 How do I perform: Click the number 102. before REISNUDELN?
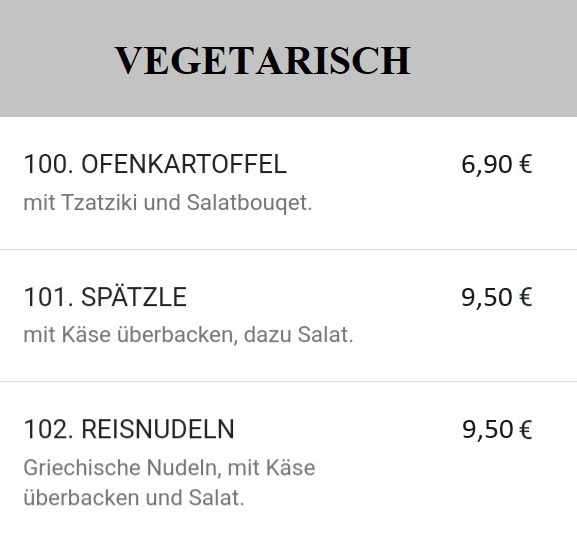pos(49,429)
